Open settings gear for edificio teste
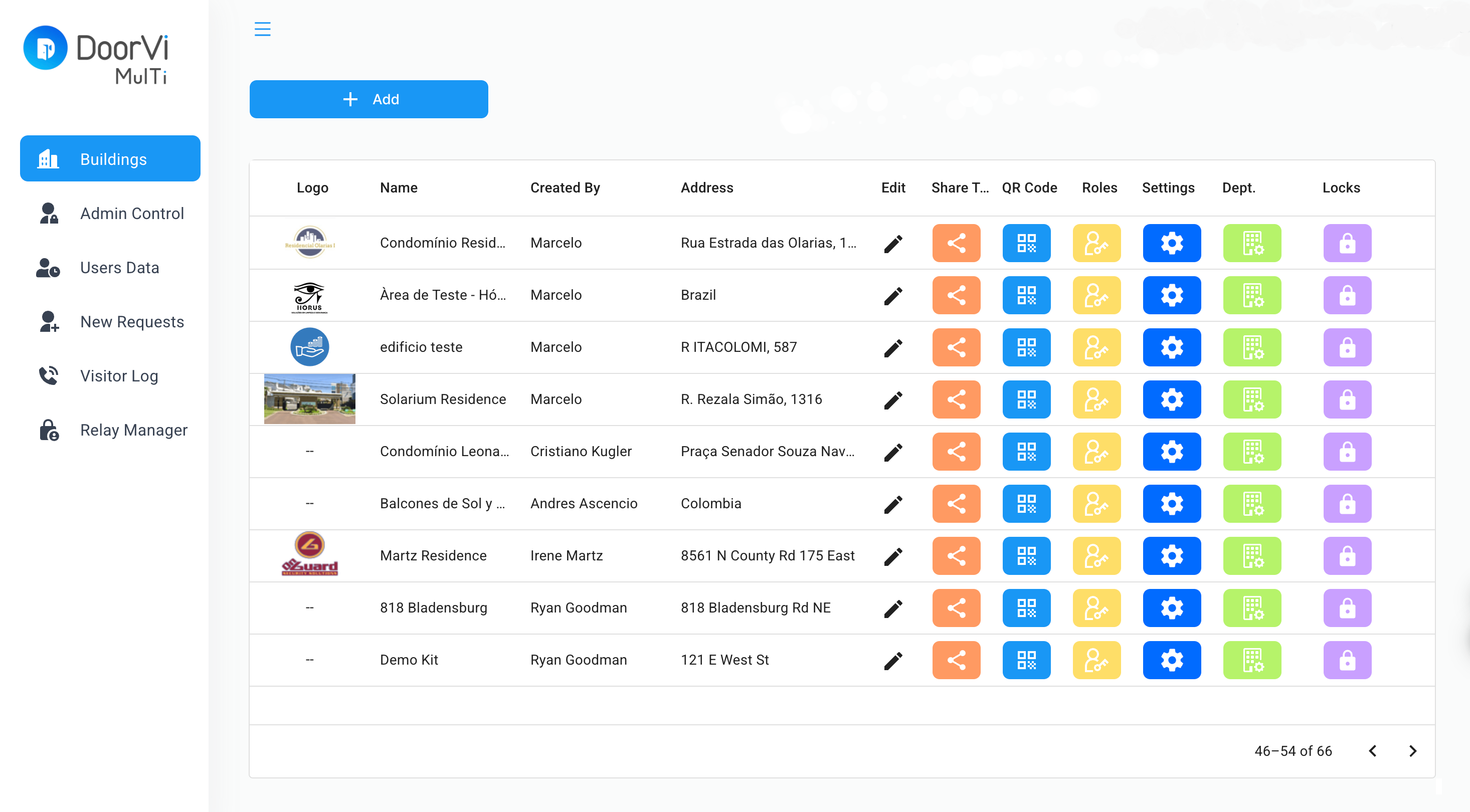1470x812 pixels. 1171,347
